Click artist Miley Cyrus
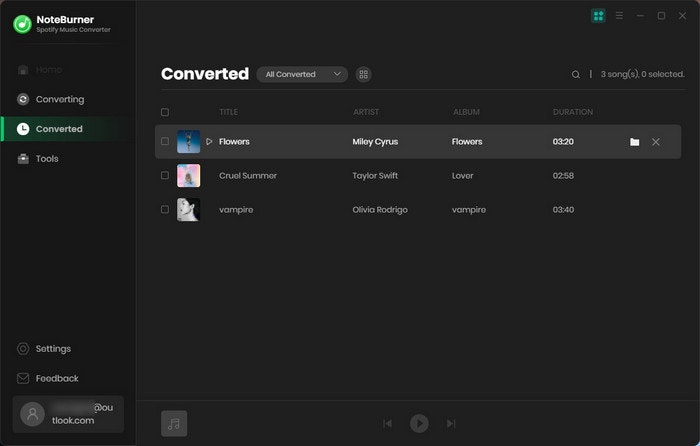The height and width of the screenshot is (446, 700). pyautogui.click(x=375, y=142)
